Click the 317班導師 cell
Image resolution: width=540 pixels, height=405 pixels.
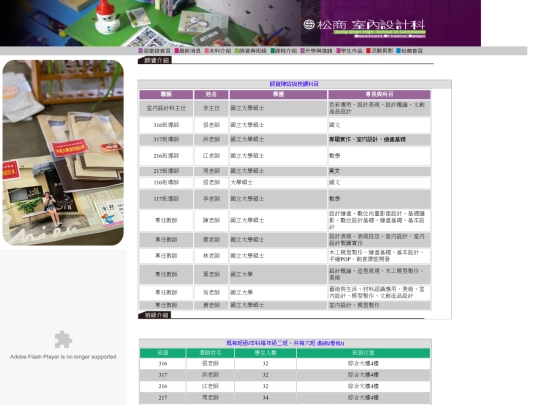click(x=166, y=139)
